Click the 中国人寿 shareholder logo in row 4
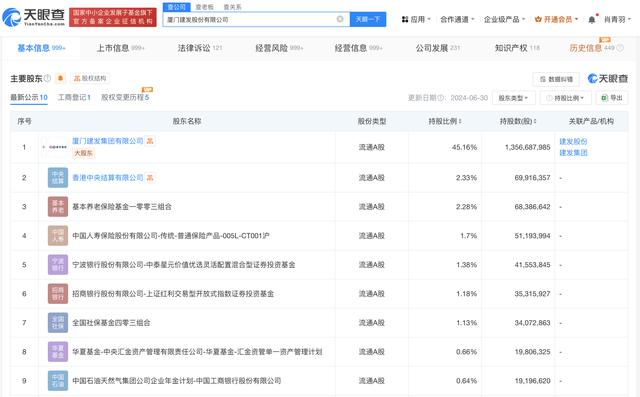 point(58,235)
